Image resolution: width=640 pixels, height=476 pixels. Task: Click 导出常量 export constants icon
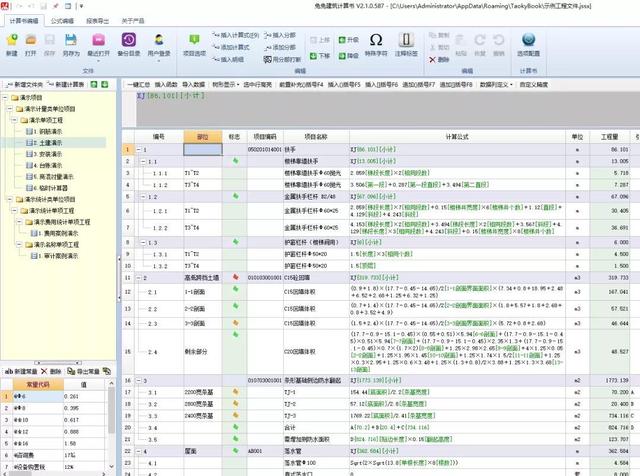point(71,371)
